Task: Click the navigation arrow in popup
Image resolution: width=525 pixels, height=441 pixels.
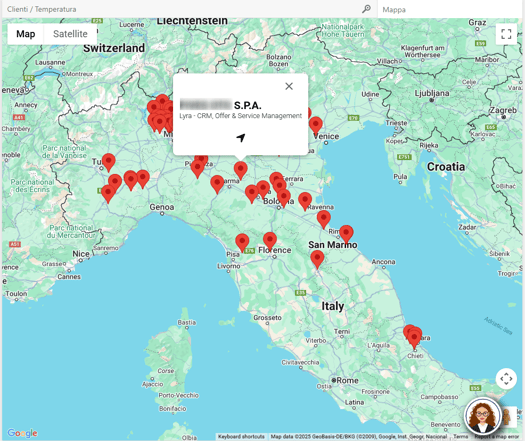Action: click(x=241, y=137)
